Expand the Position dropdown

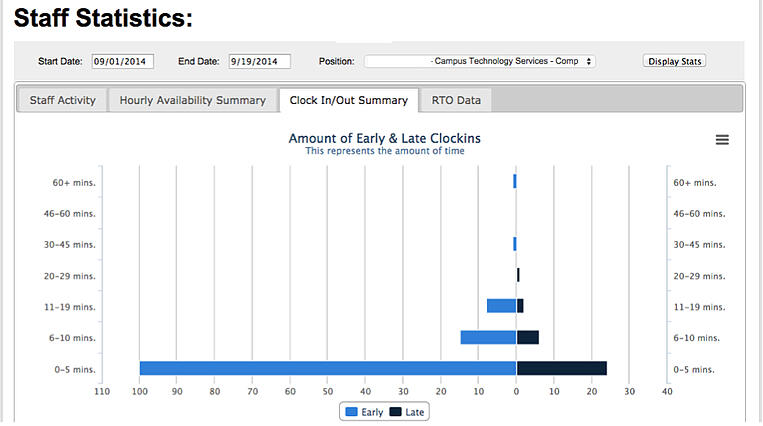tap(480, 61)
